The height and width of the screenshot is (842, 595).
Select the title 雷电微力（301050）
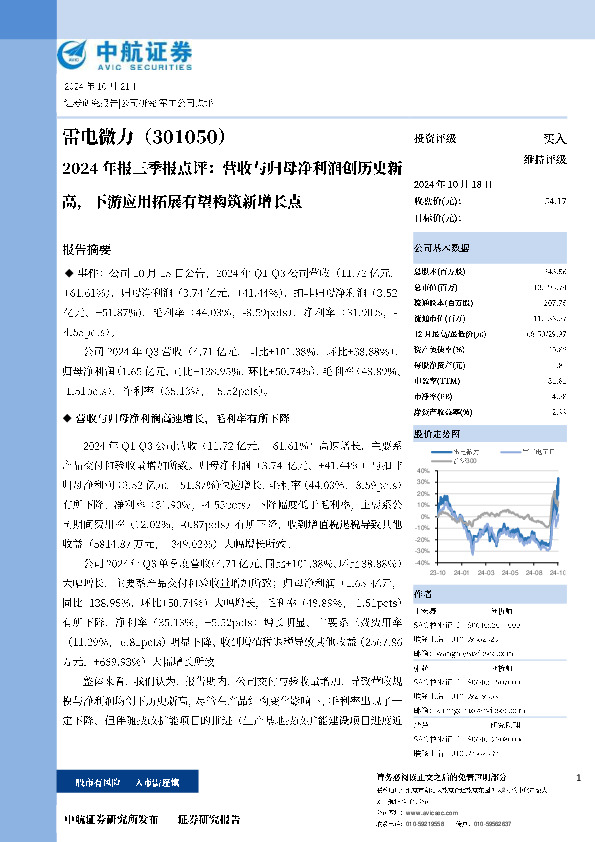(x=144, y=137)
